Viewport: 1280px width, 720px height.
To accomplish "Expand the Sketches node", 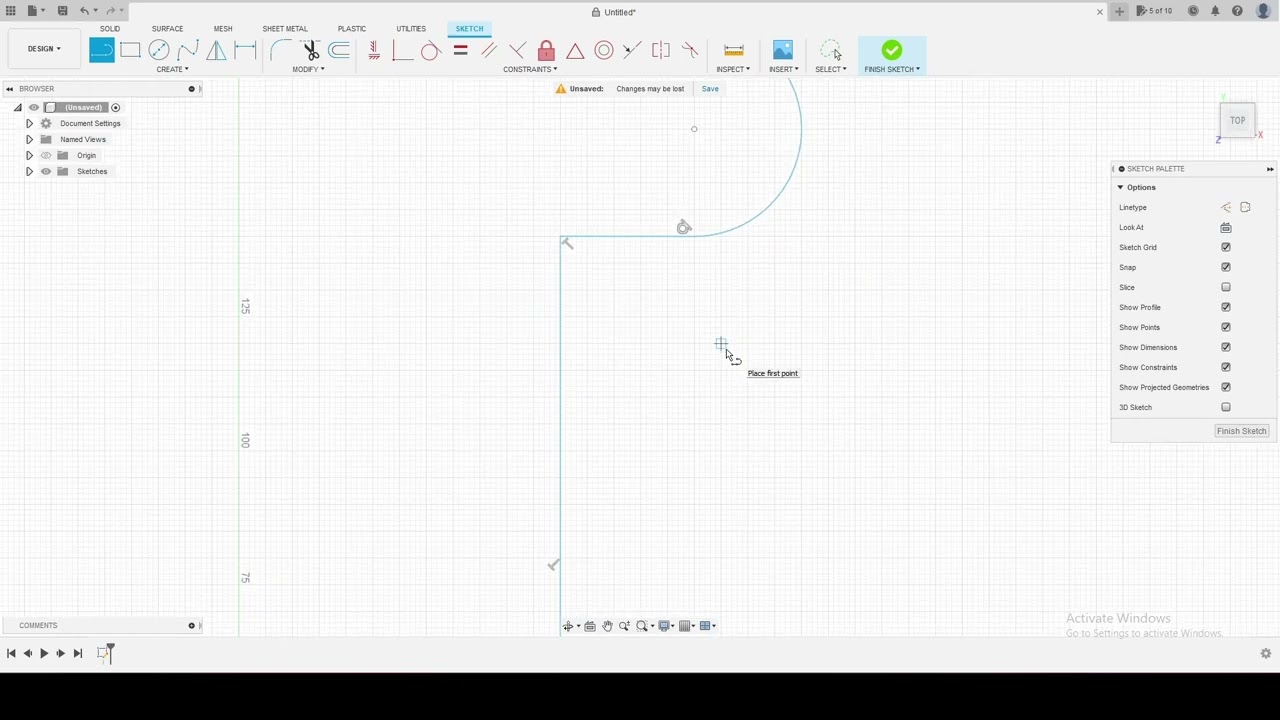I will point(29,171).
